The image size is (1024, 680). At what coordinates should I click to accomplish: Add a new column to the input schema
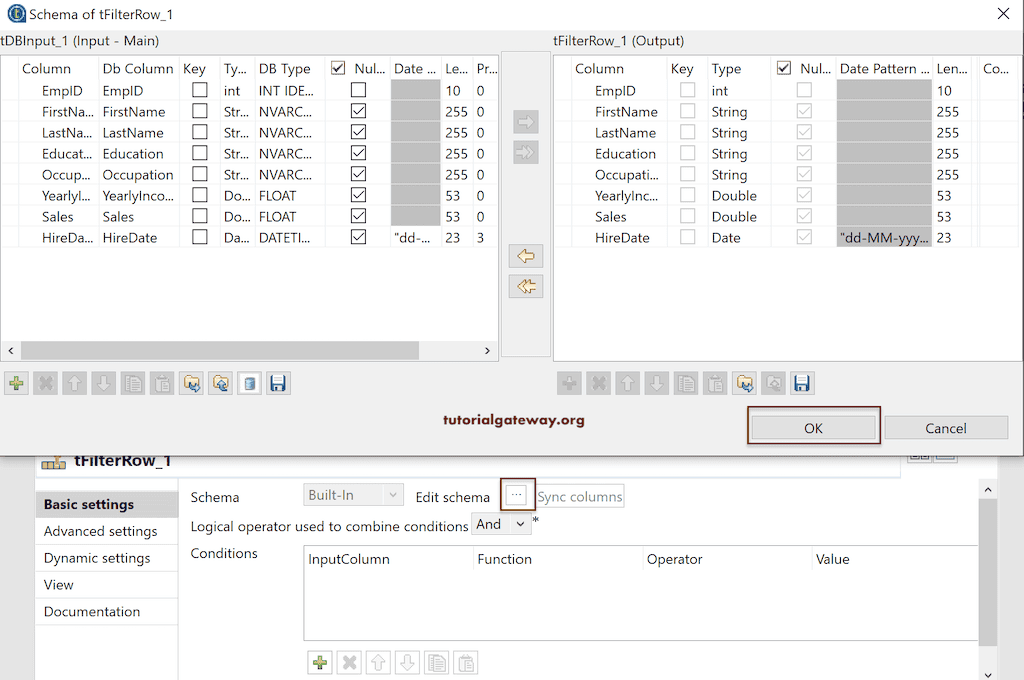point(16,383)
